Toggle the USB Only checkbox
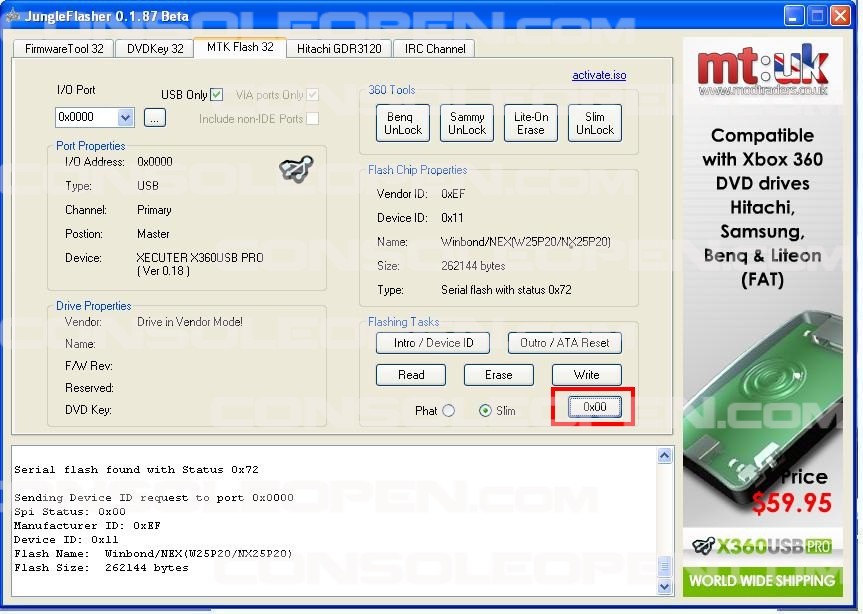This screenshot has height=614, width=863. (x=217, y=95)
